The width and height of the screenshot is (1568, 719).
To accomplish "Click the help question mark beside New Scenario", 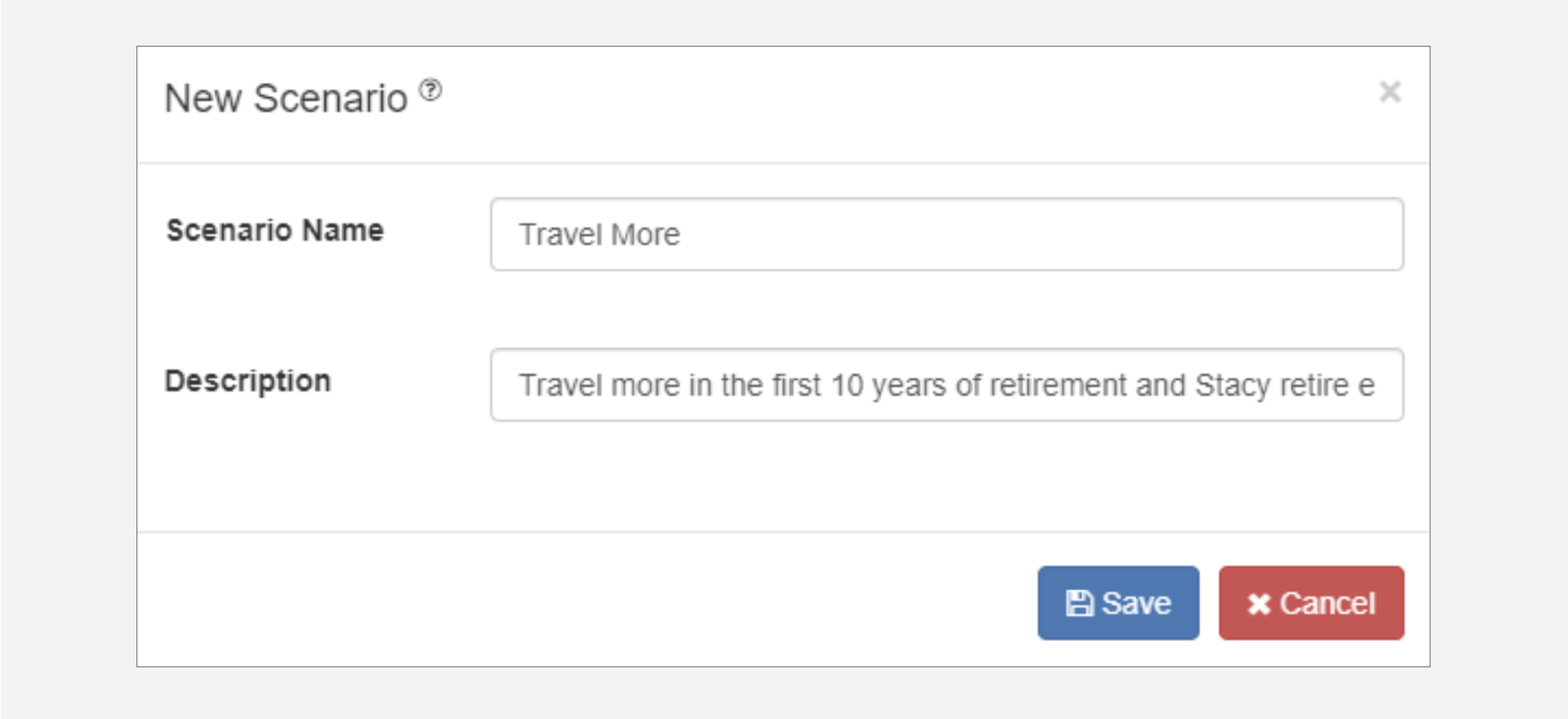I will pyautogui.click(x=431, y=90).
